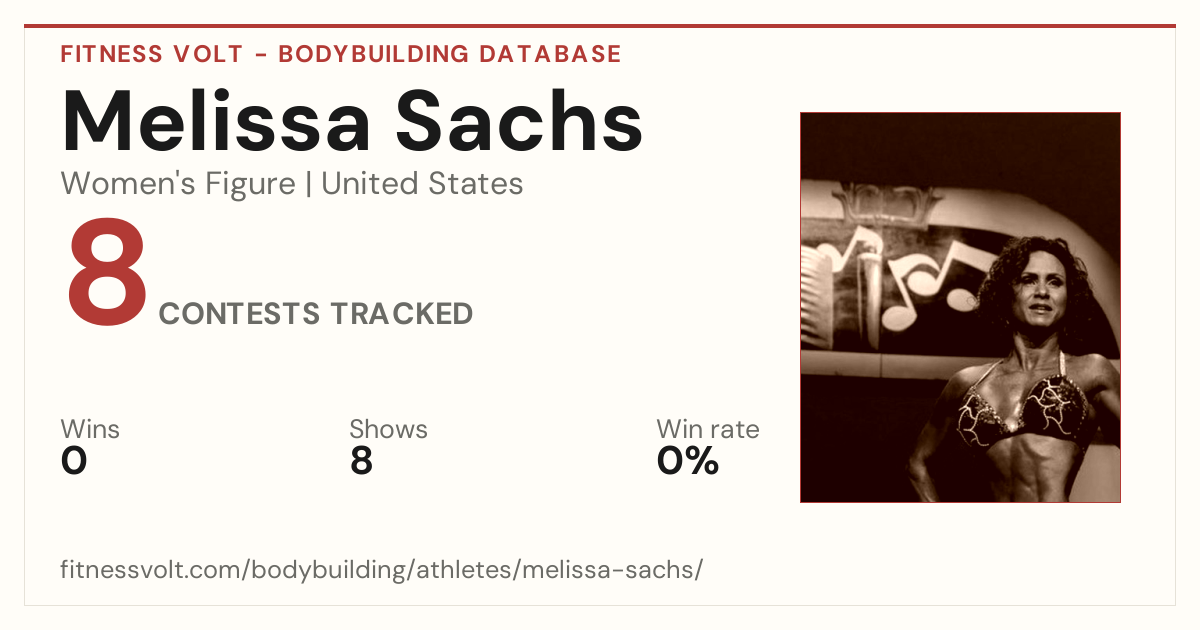Click the Shows value of 8
The height and width of the screenshot is (630, 1200).
(361, 461)
